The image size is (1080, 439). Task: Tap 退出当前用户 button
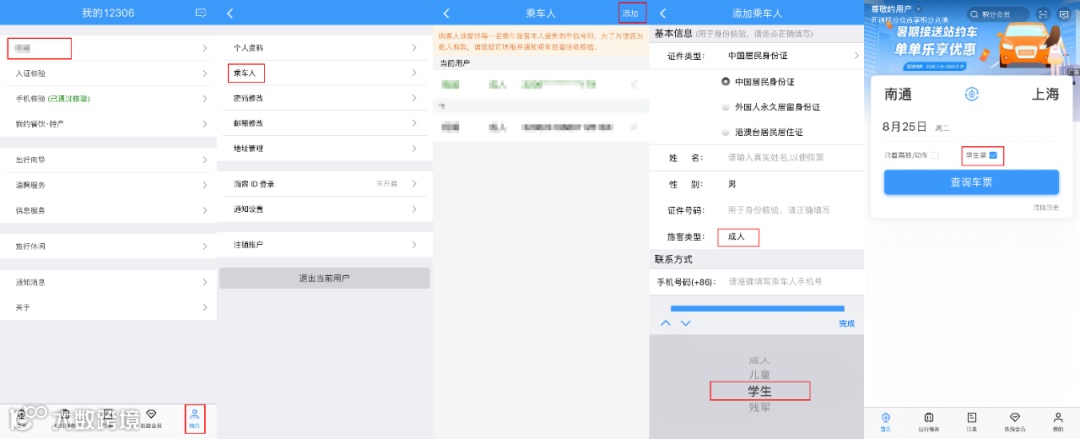(324, 278)
